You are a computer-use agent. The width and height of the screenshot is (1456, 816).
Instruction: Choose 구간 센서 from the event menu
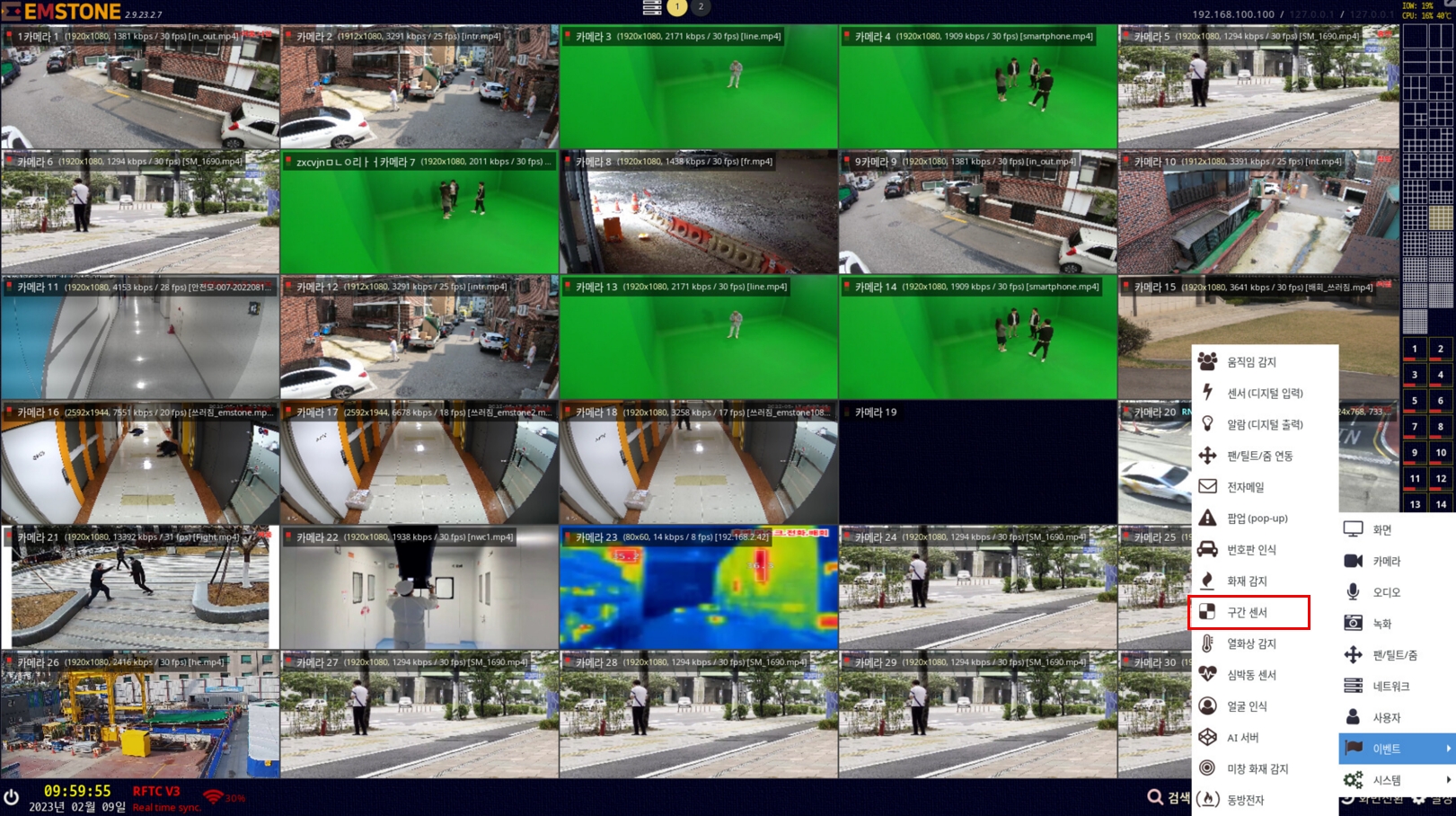(x=1248, y=612)
